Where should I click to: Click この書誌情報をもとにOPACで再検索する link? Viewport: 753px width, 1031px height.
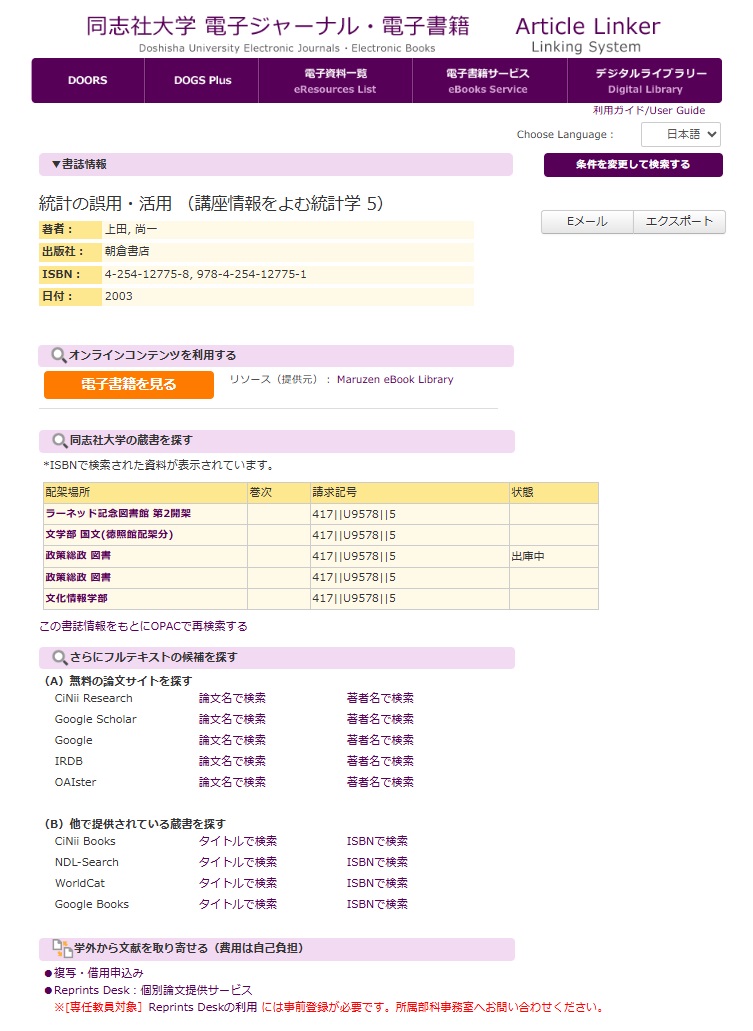pos(143,626)
